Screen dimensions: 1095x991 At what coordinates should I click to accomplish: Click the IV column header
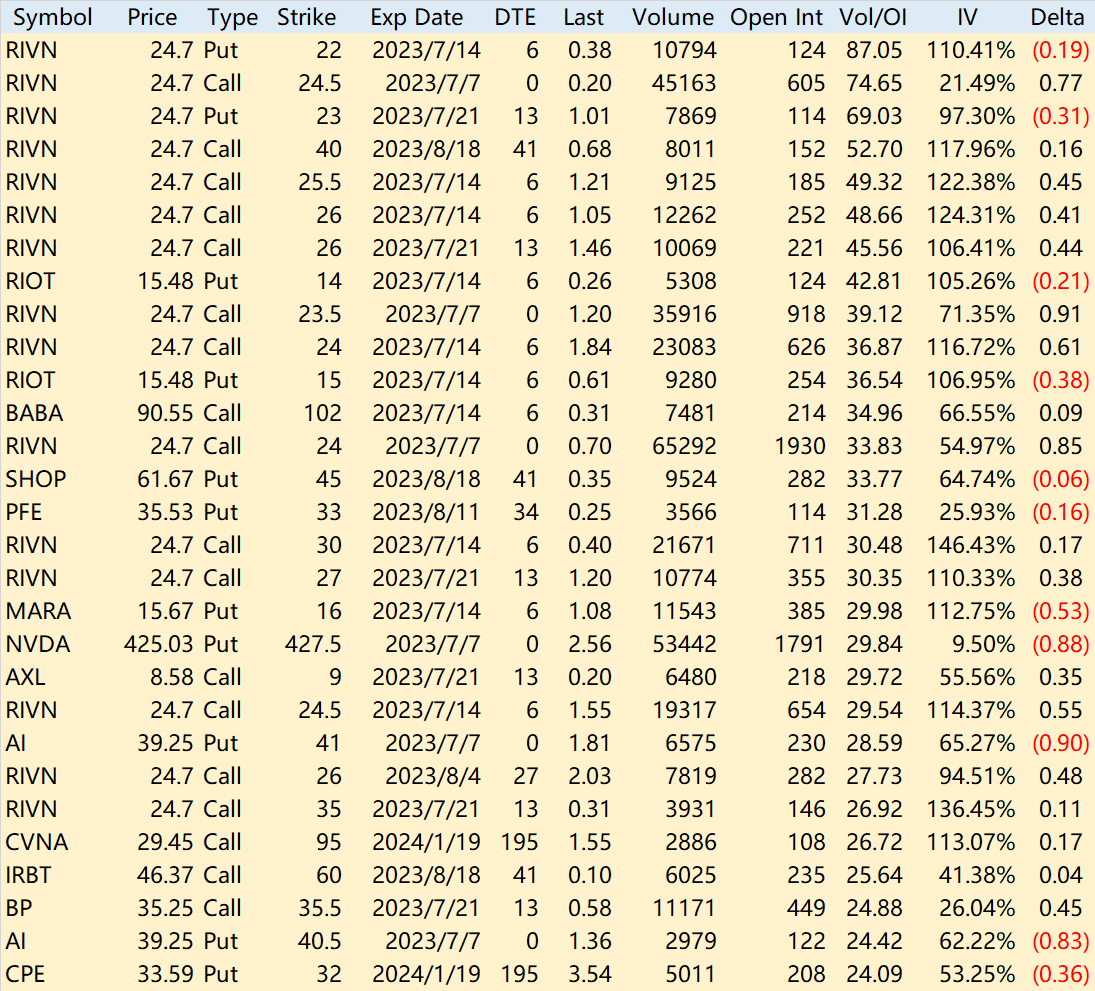tap(967, 17)
